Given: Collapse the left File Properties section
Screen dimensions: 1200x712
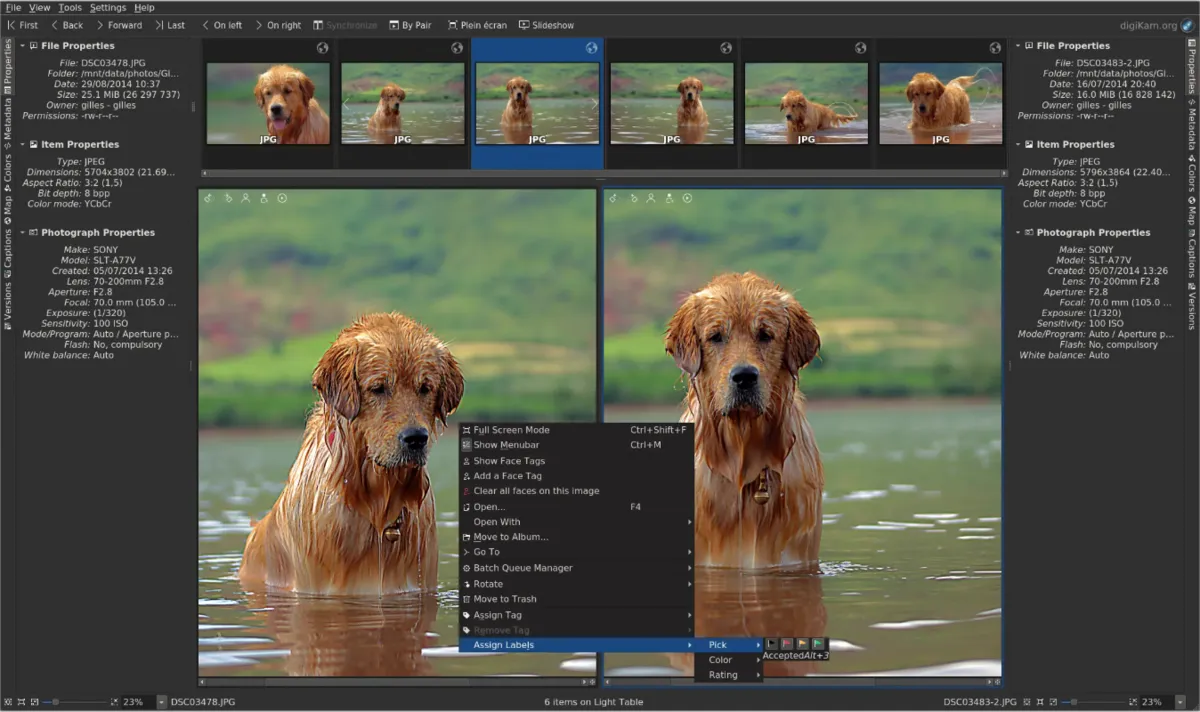Looking at the screenshot, I should pos(22,46).
